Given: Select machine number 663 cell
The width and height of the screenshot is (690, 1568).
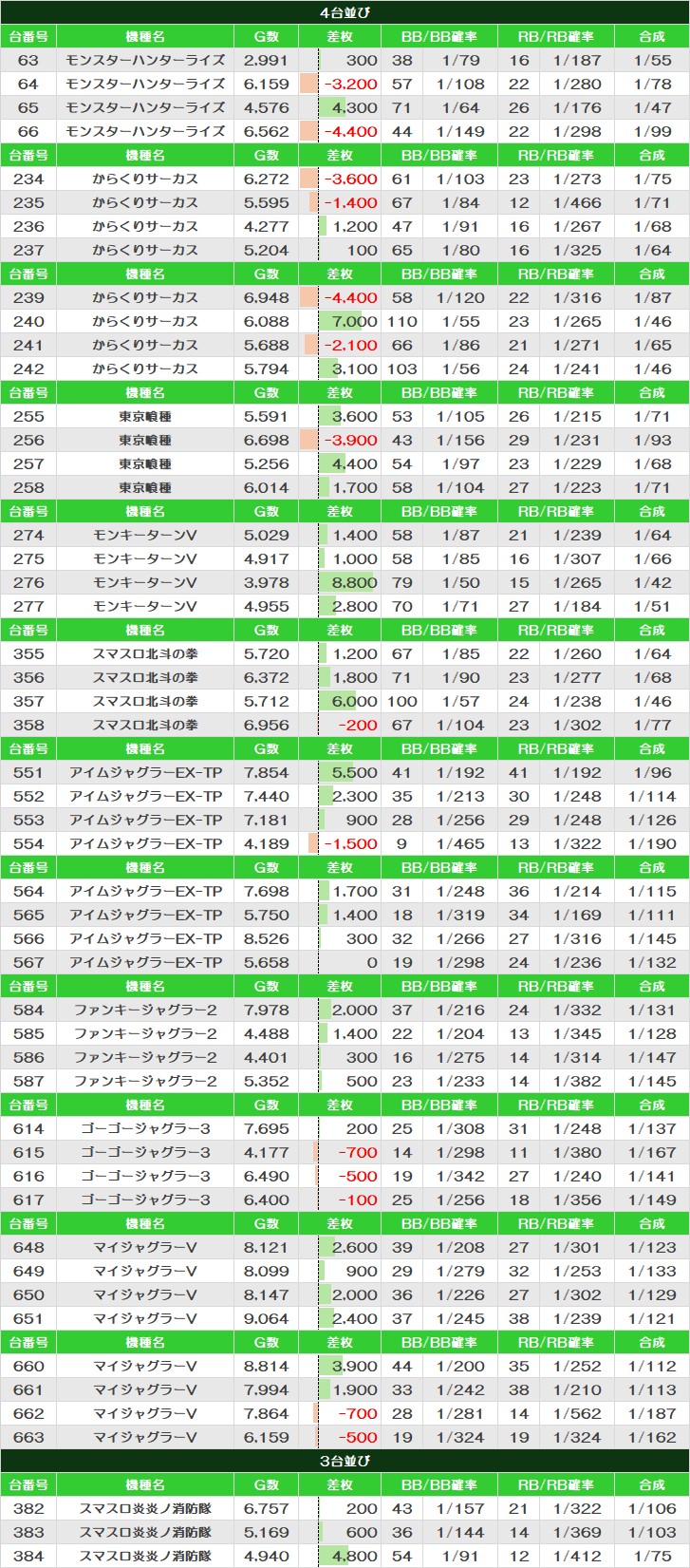Looking at the screenshot, I should pos(28,1437).
